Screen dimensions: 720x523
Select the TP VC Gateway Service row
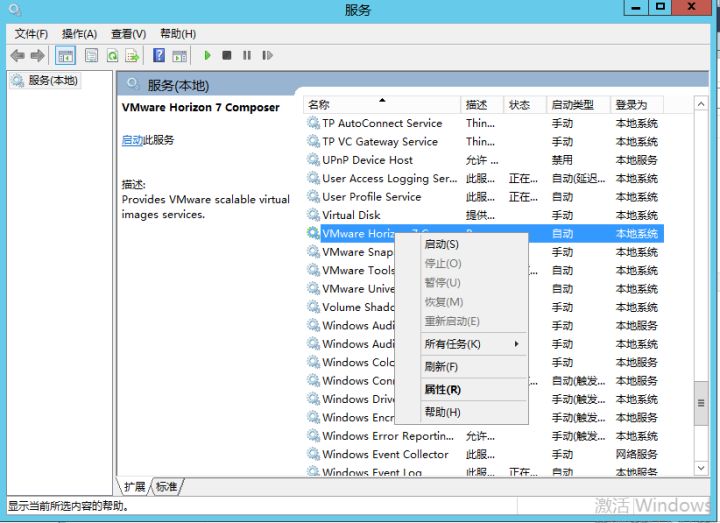pos(484,141)
